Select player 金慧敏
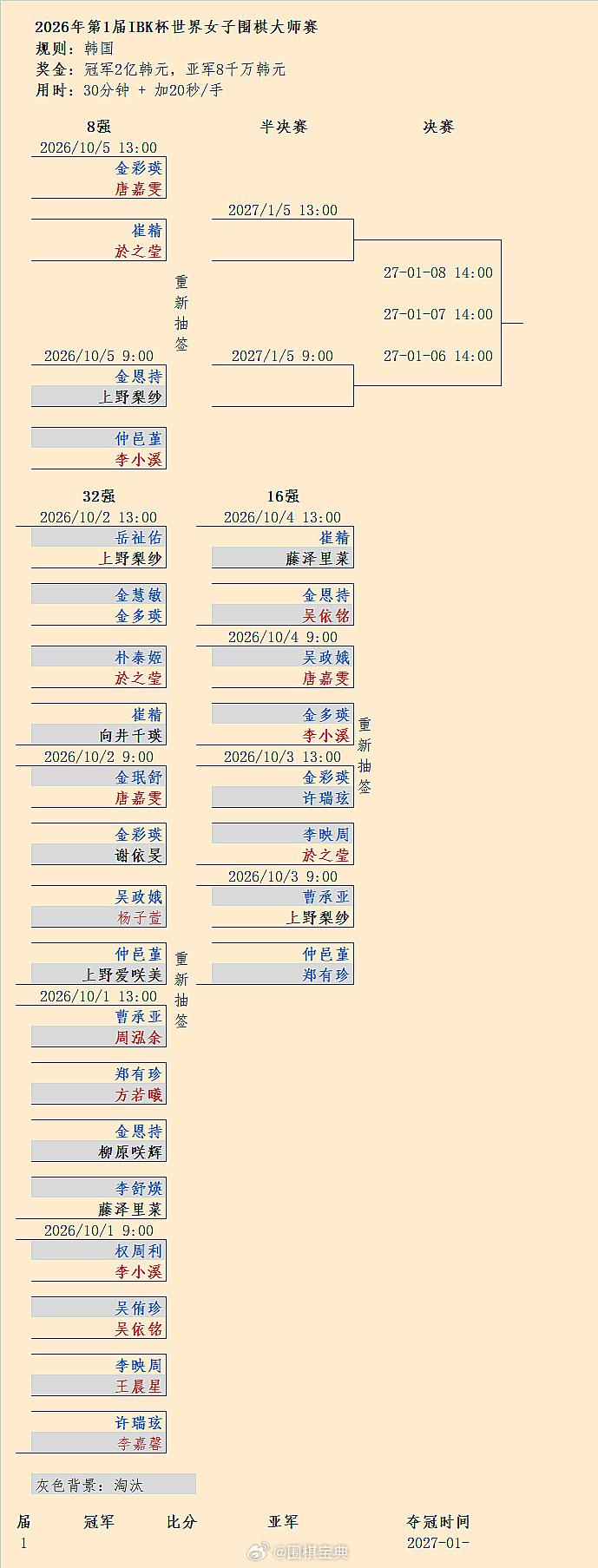 [139, 595]
